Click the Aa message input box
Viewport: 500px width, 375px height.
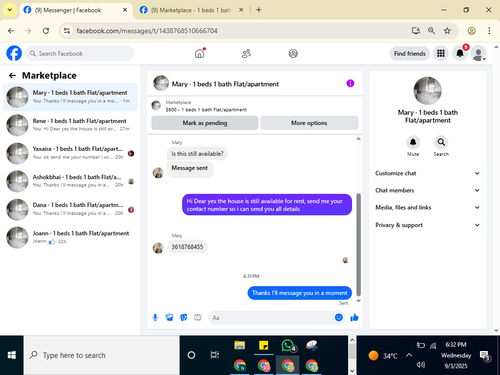(x=272, y=318)
